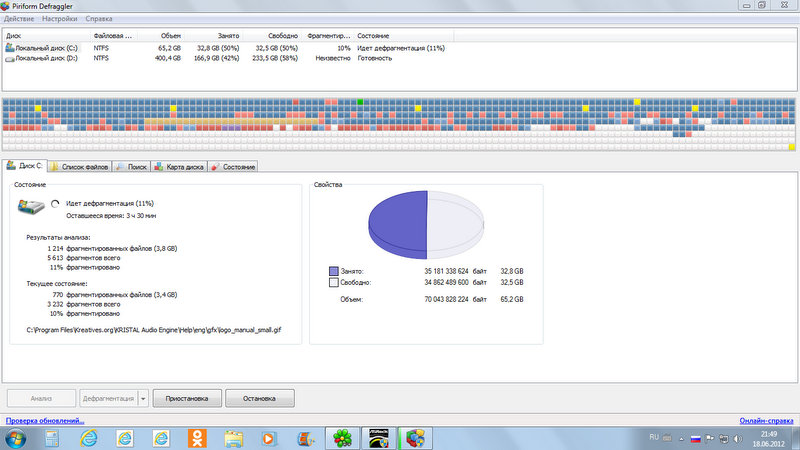
Task: Open the Проверка обновлений link
Action: (45, 421)
